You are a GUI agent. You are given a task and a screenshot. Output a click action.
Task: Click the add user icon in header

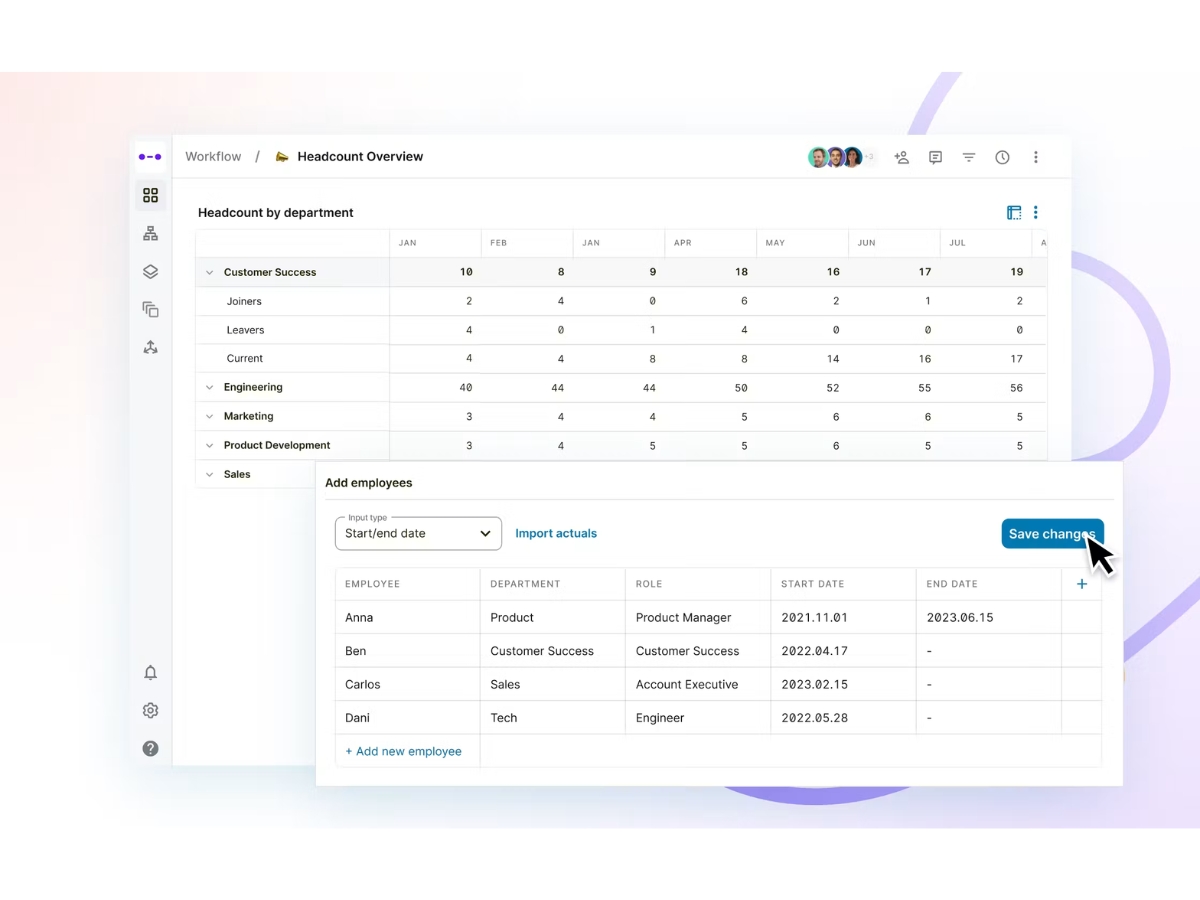[x=902, y=157]
